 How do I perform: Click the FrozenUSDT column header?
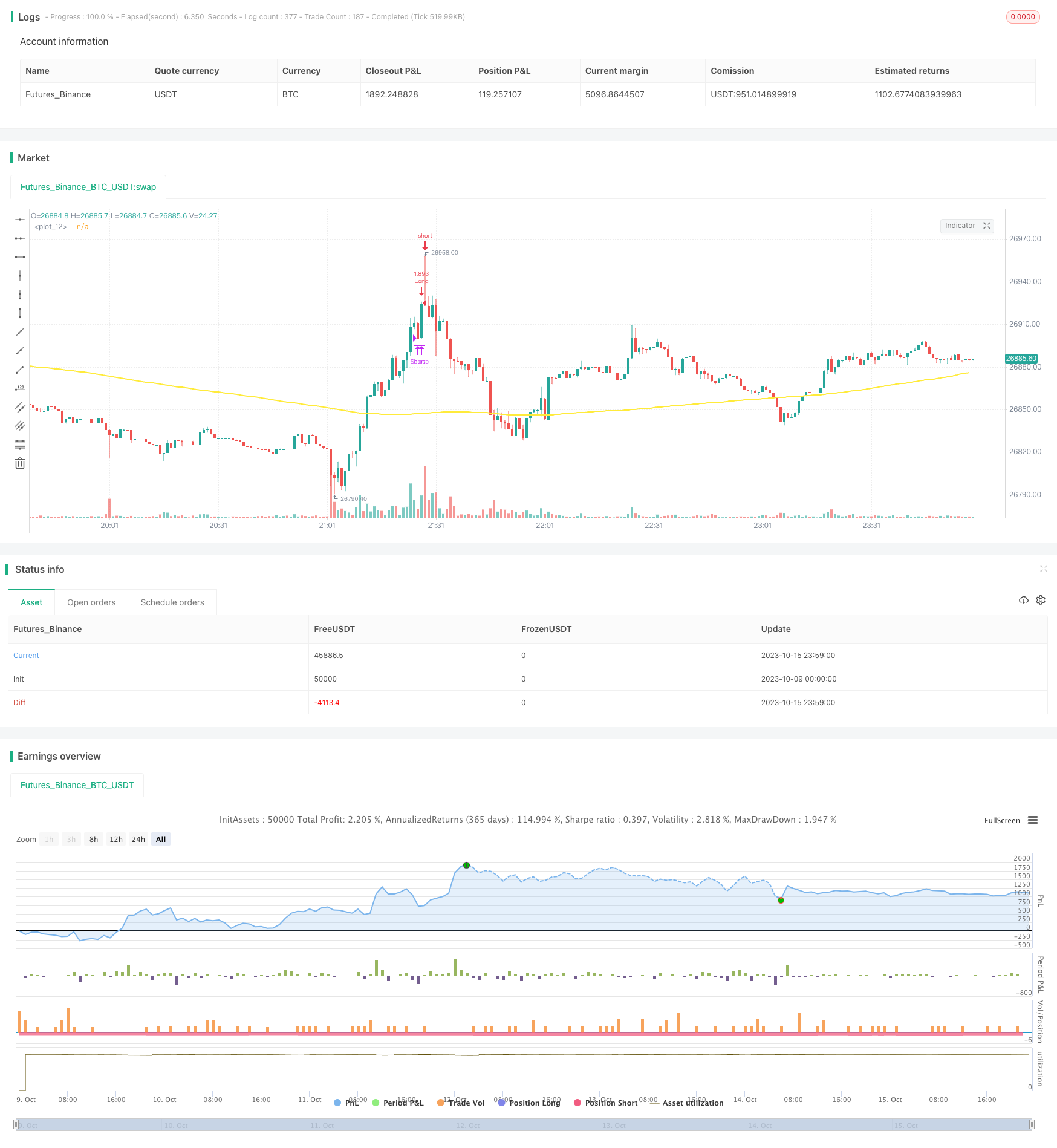point(546,629)
